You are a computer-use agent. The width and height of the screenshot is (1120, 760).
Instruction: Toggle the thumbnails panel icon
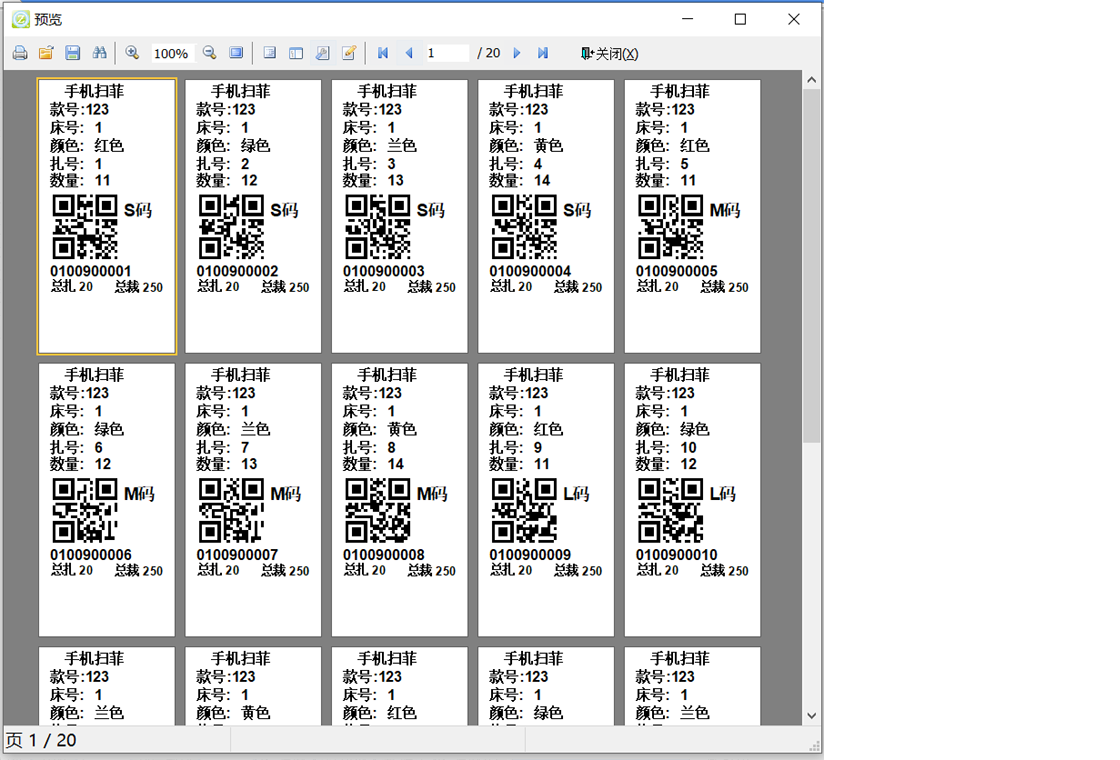[x=296, y=53]
